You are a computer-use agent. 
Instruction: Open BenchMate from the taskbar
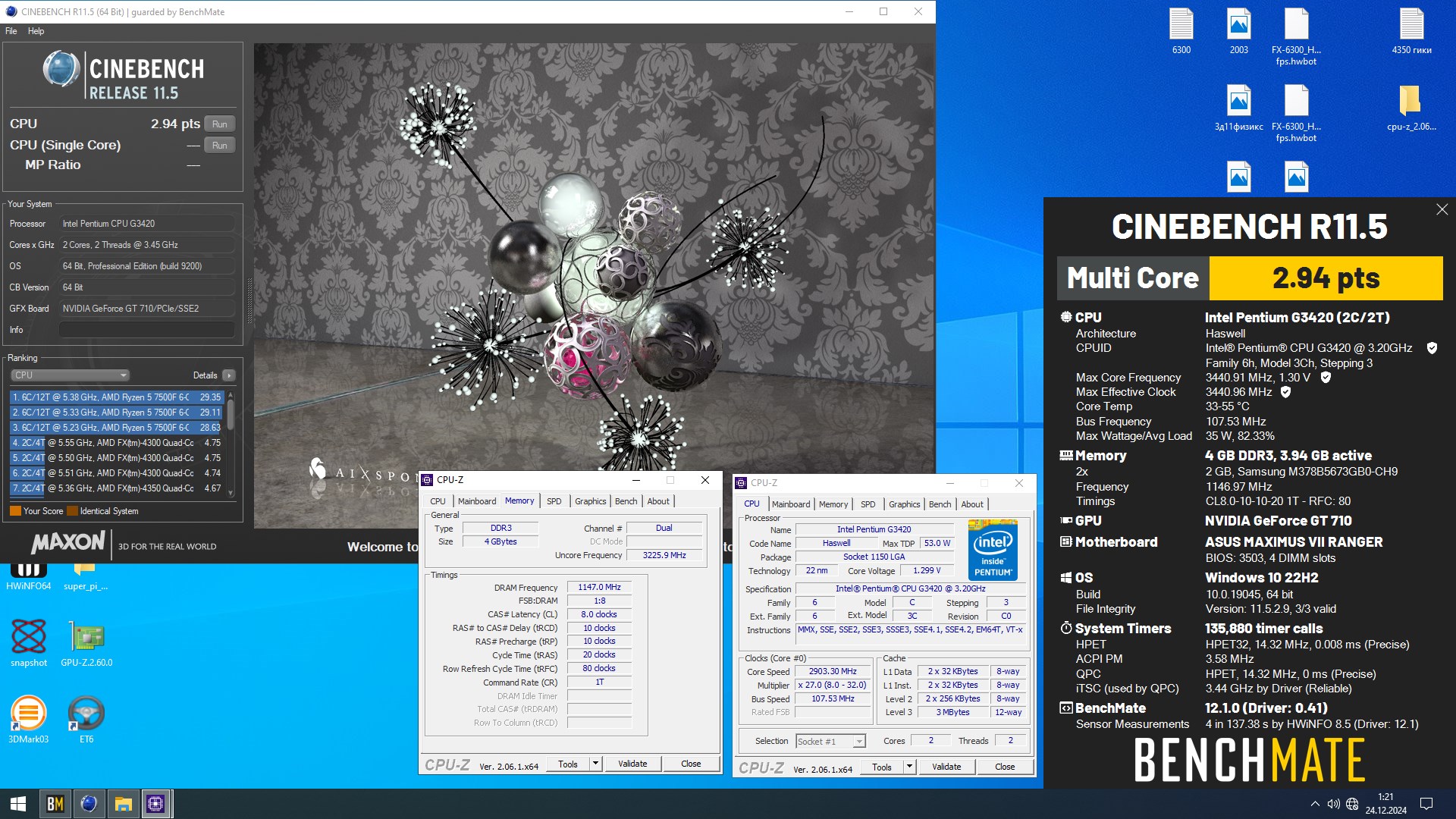click(x=55, y=804)
